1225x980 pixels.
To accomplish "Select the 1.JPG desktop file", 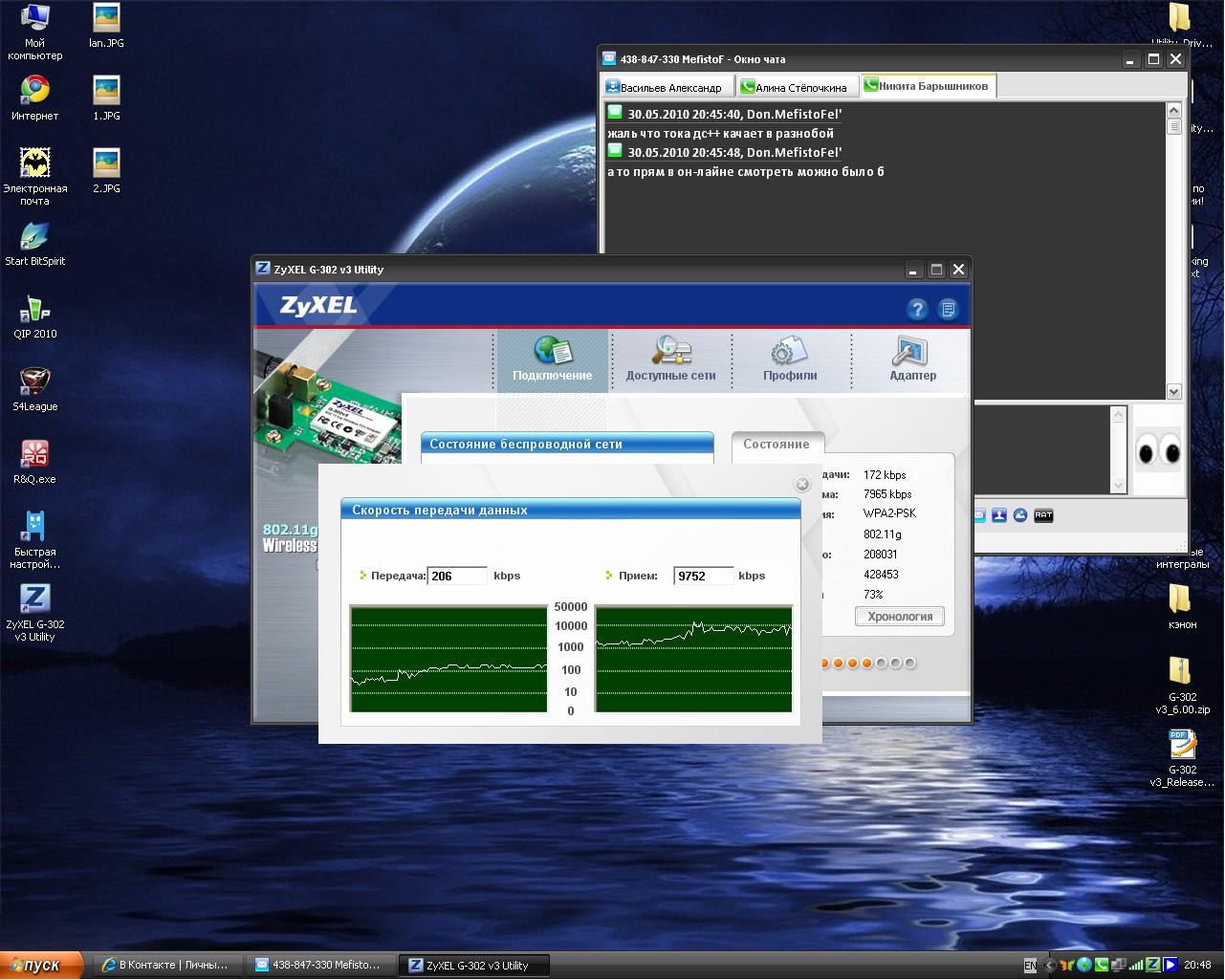I will point(107,98).
